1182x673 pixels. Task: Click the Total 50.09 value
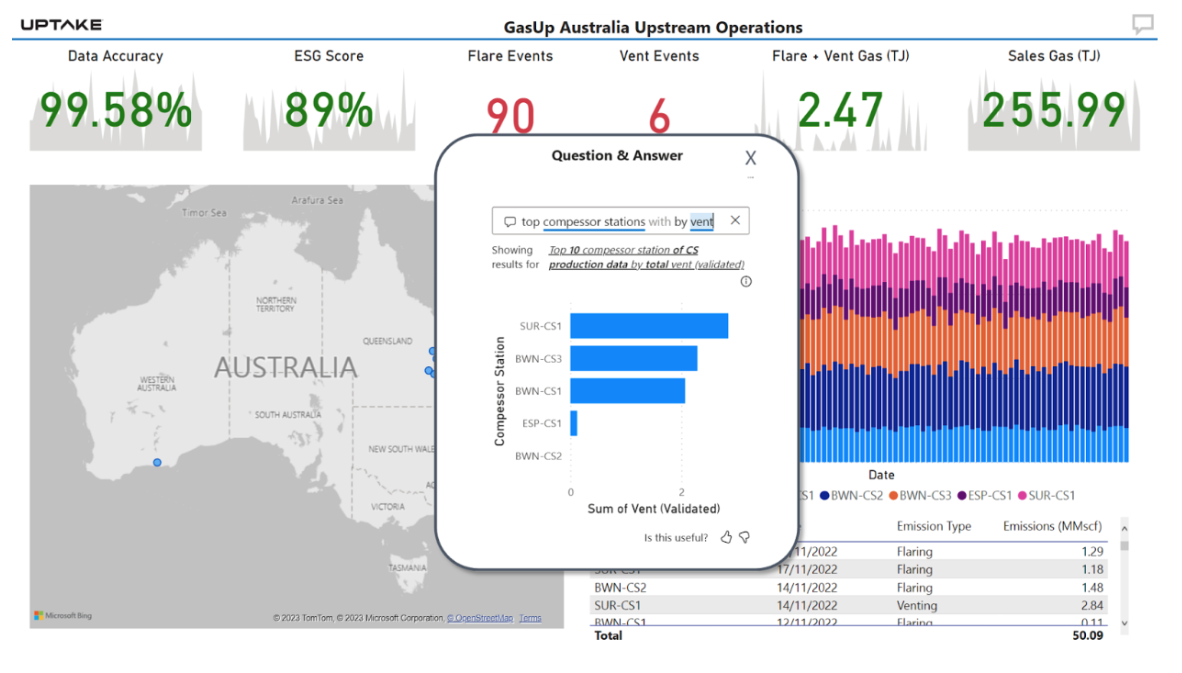point(1088,636)
